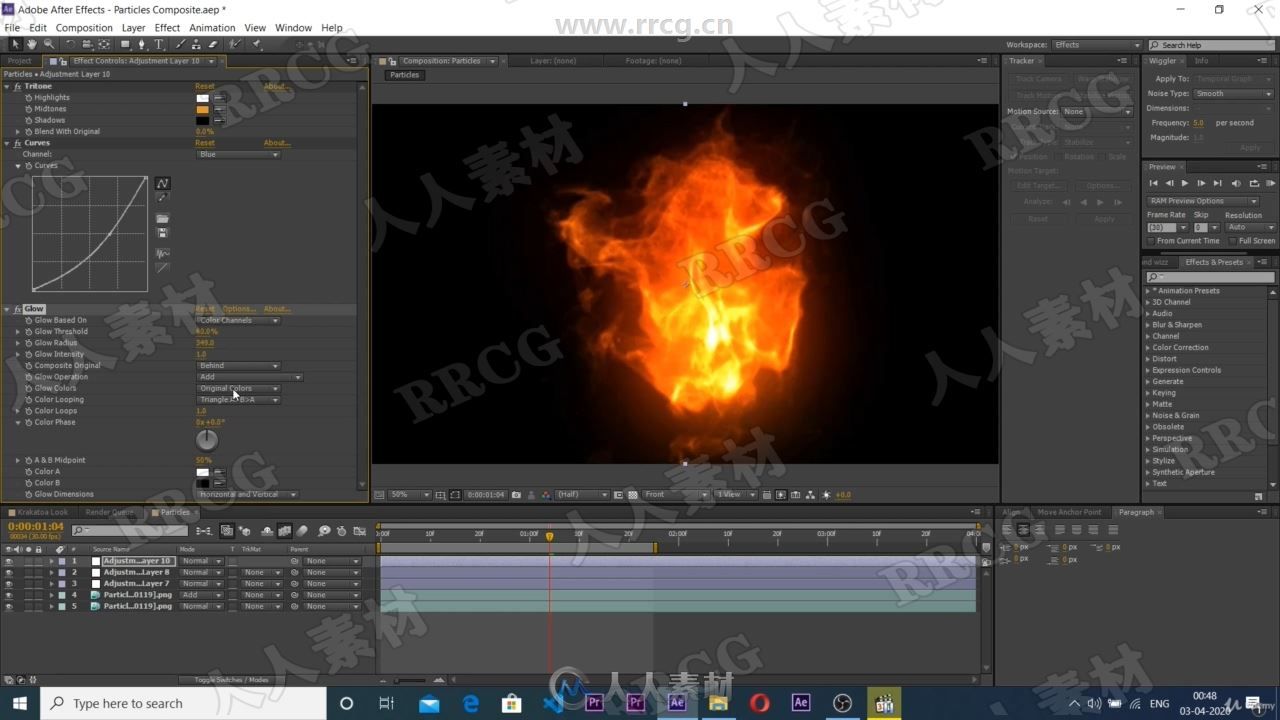Open Glow Dimensions dropdown
The height and width of the screenshot is (720, 1280).
(x=247, y=494)
